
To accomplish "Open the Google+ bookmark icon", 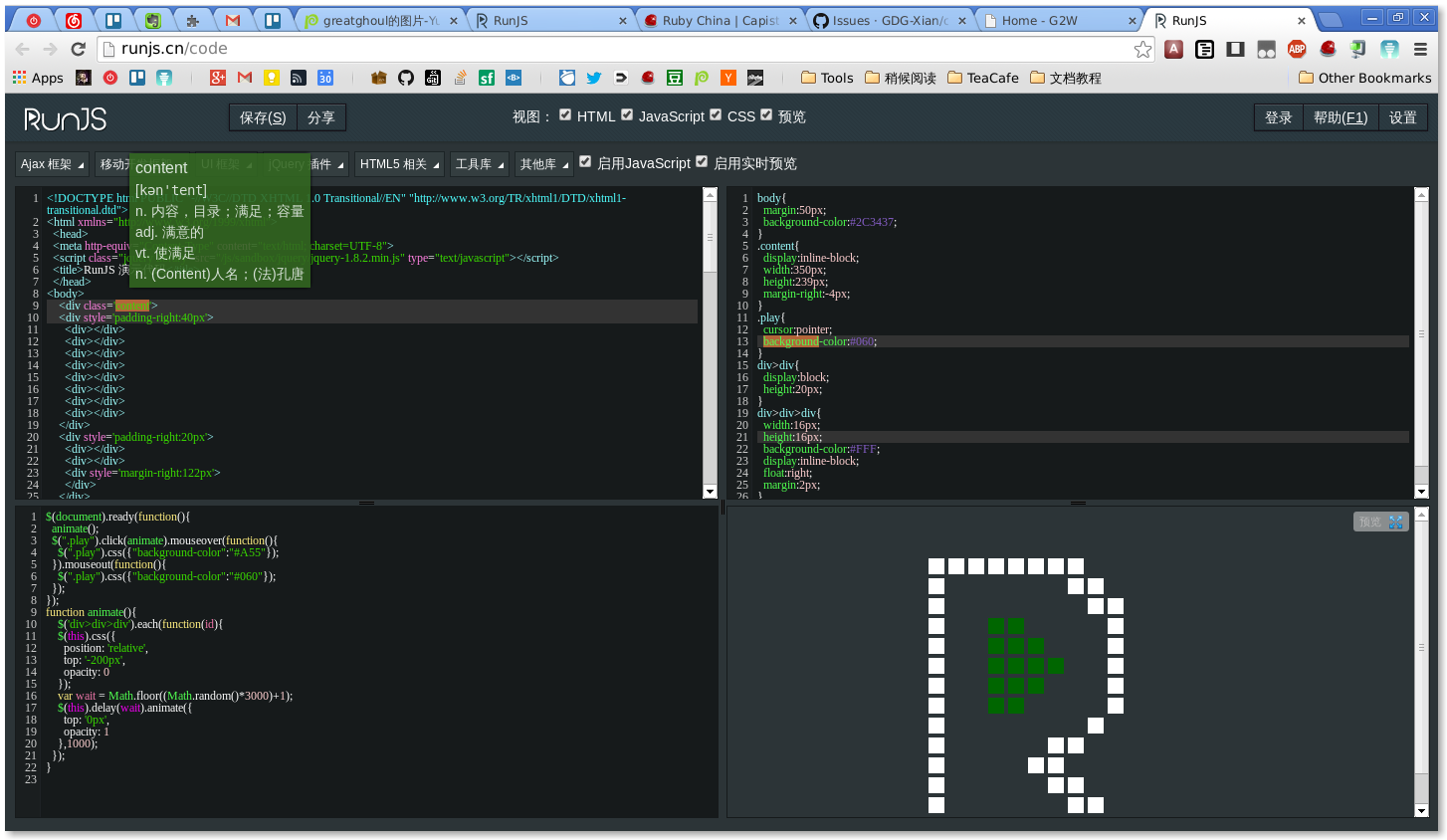I will click(218, 78).
